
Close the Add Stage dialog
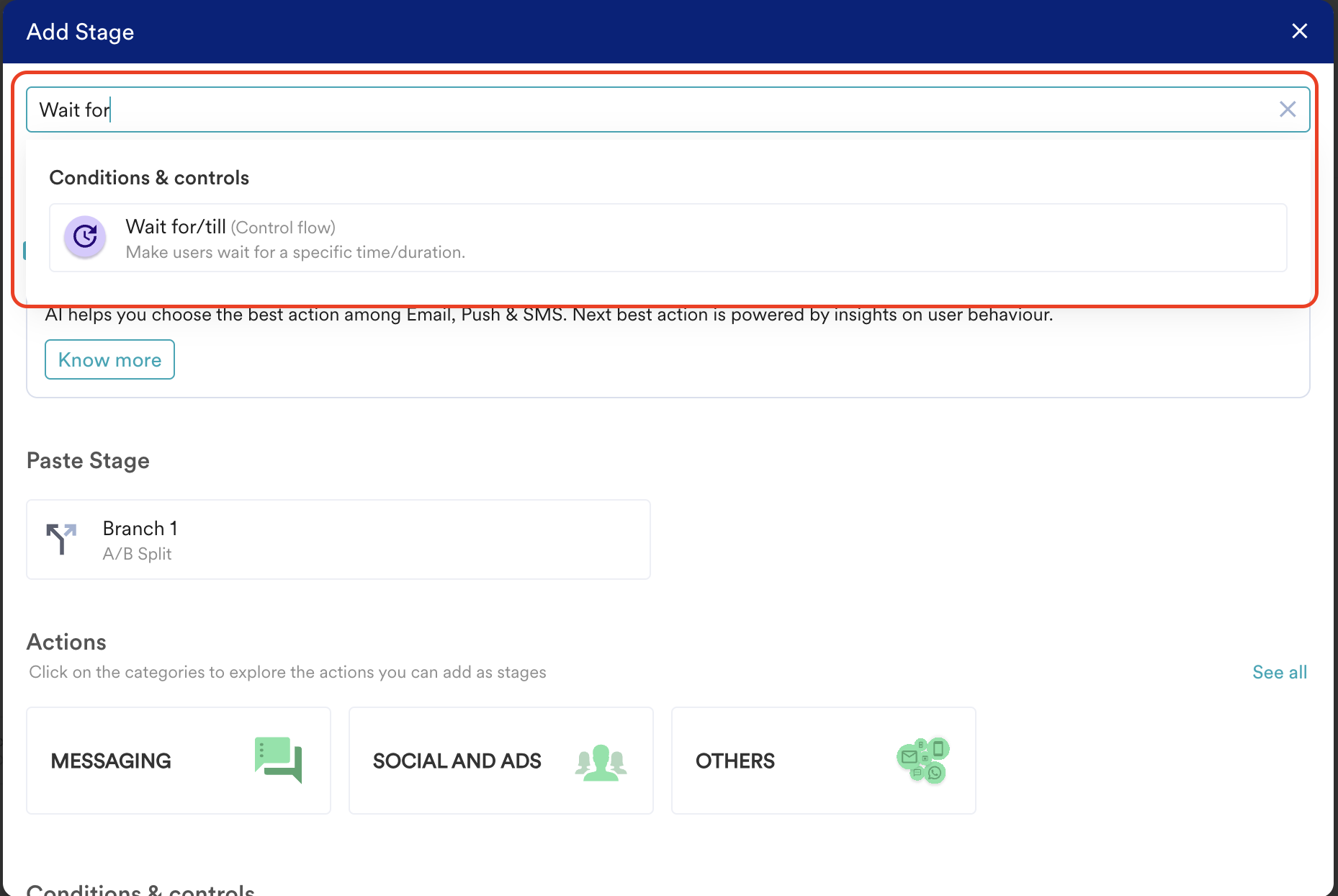click(x=1299, y=31)
